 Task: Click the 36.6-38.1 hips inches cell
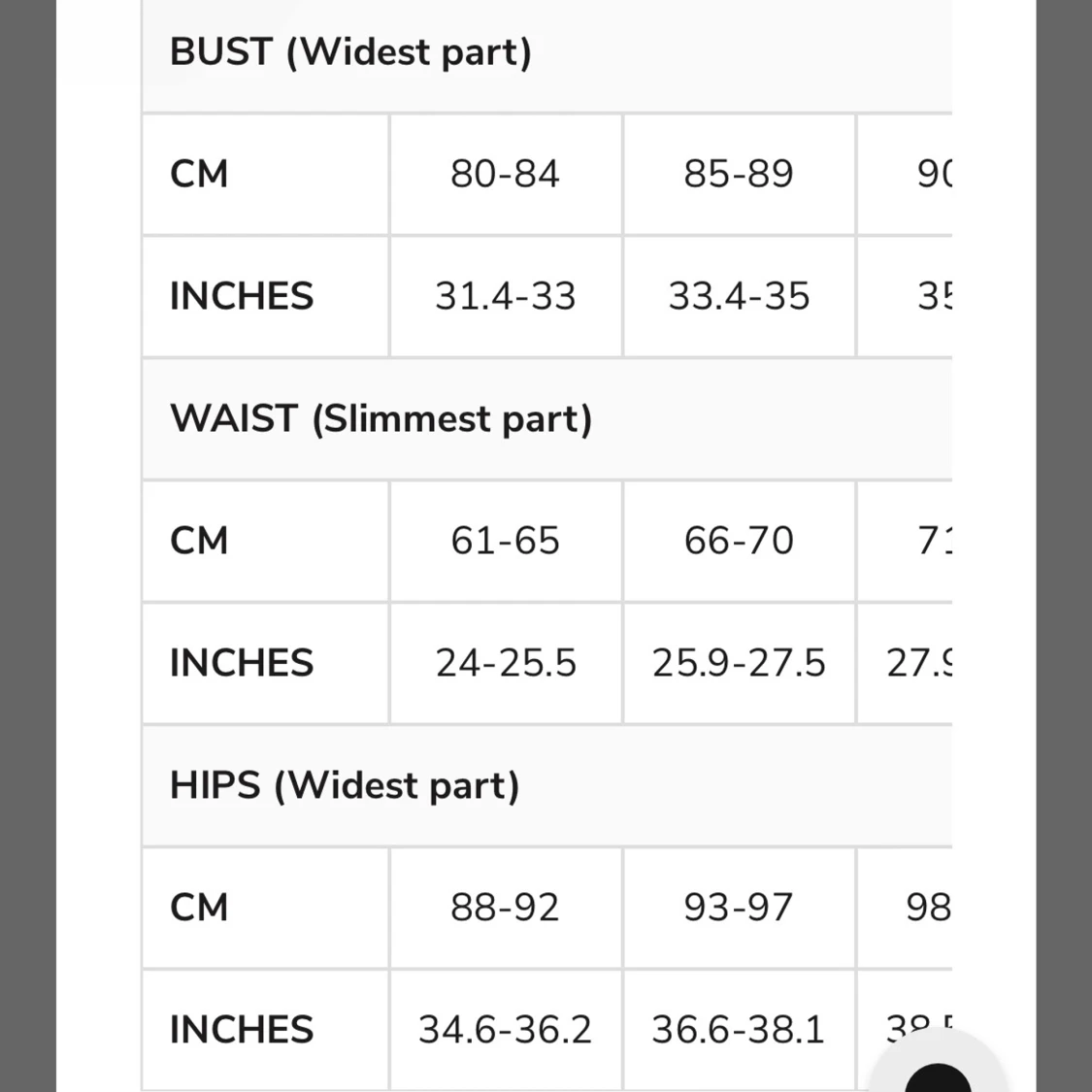739,1031
